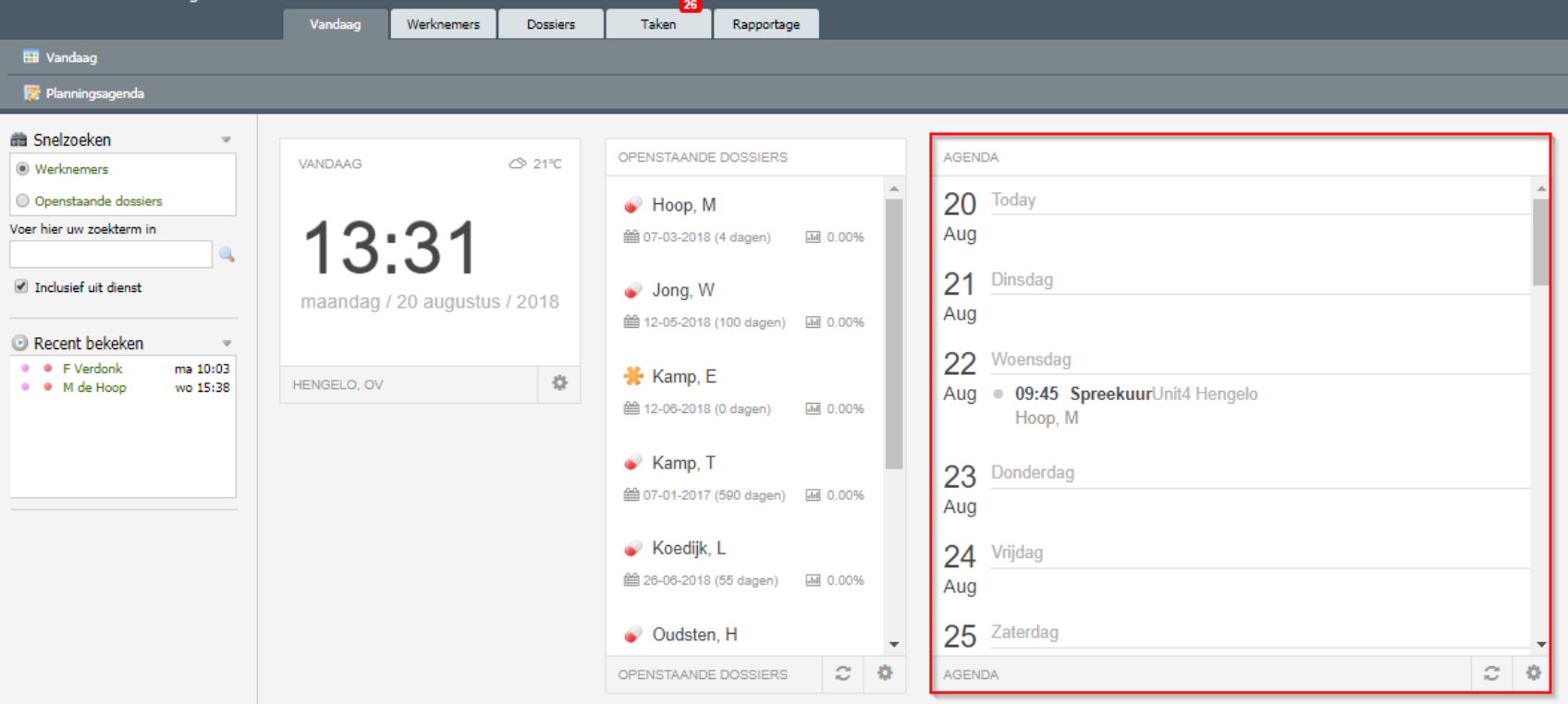Collapse the Snelzoeken panel arrow
The image size is (1568, 704).
coord(226,140)
